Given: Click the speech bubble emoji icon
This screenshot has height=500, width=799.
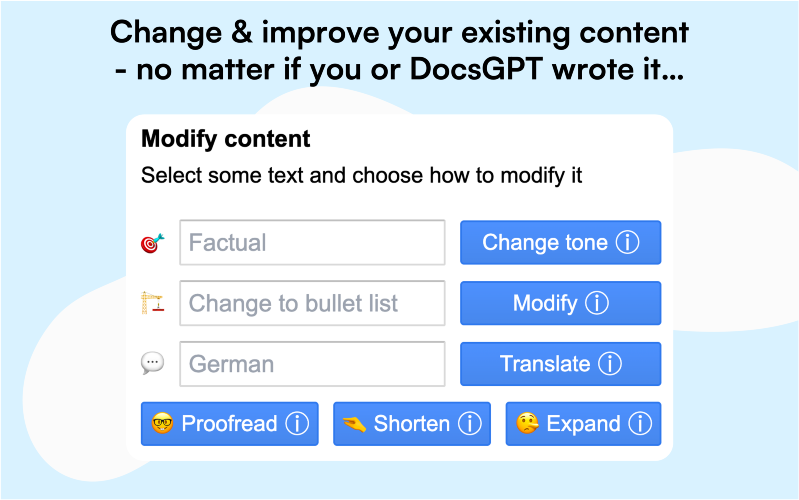Looking at the screenshot, I should (x=152, y=363).
